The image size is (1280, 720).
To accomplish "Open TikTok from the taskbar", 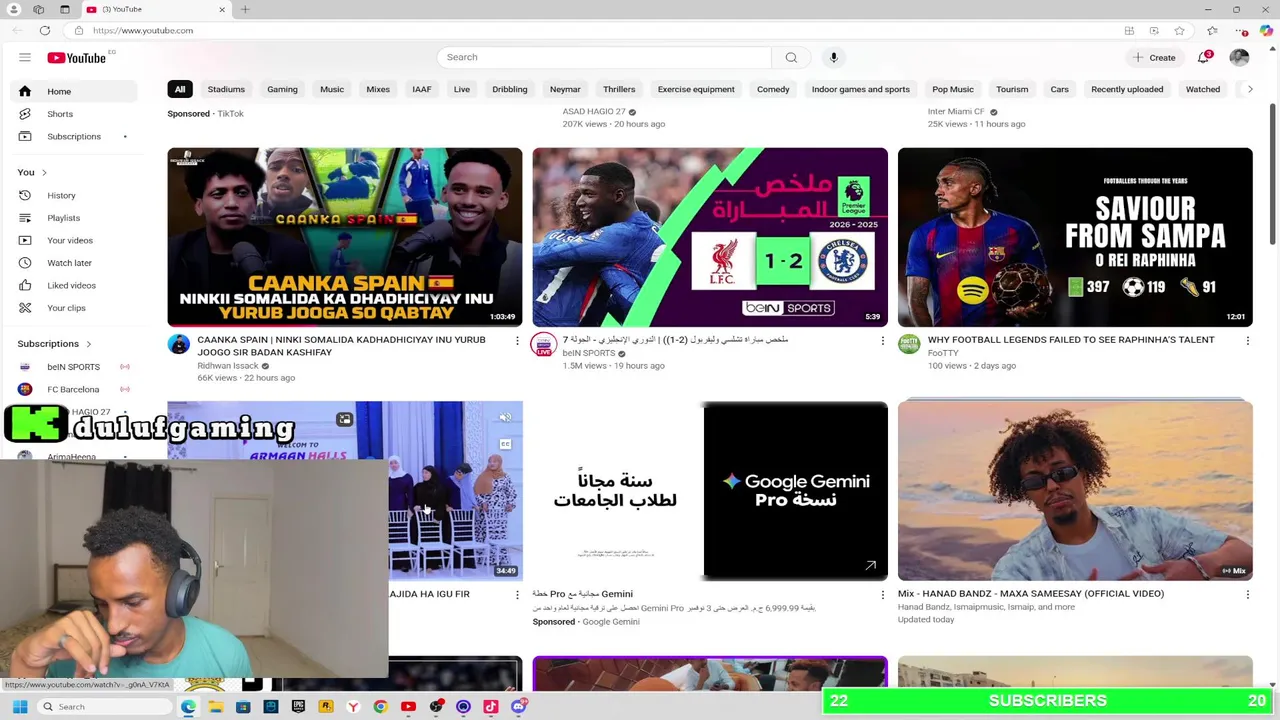I will pos(490,707).
